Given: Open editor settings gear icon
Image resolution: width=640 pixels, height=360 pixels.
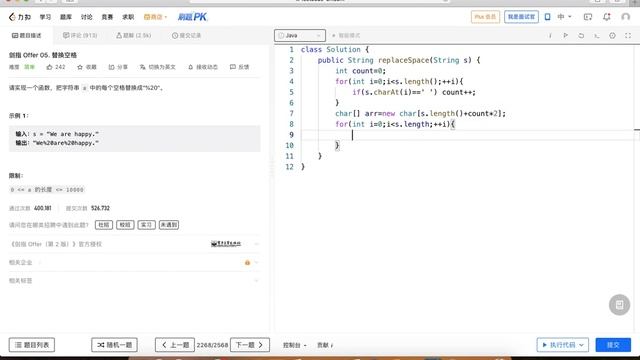Looking at the screenshot, I should click(612, 36).
